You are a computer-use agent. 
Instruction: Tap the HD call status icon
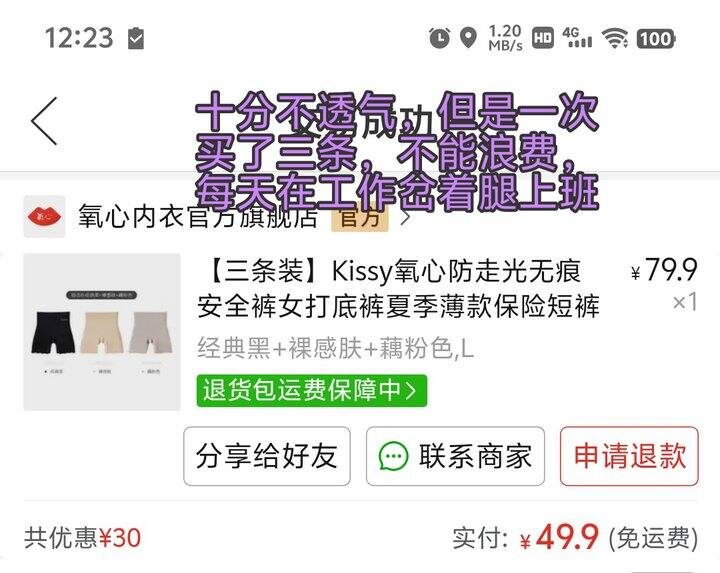pyautogui.click(x=543, y=38)
